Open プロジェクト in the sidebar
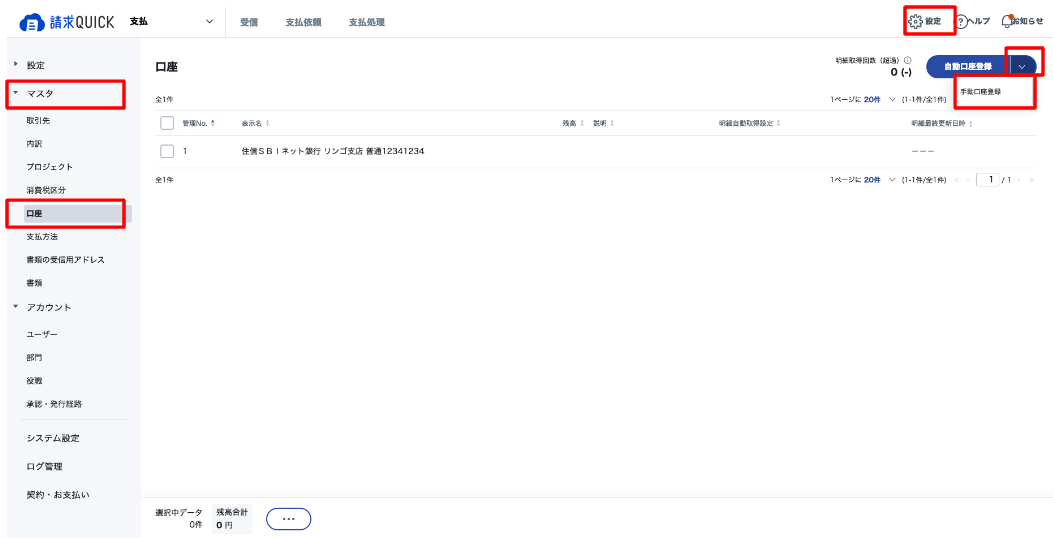The height and width of the screenshot is (538, 1053). [x=50, y=167]
